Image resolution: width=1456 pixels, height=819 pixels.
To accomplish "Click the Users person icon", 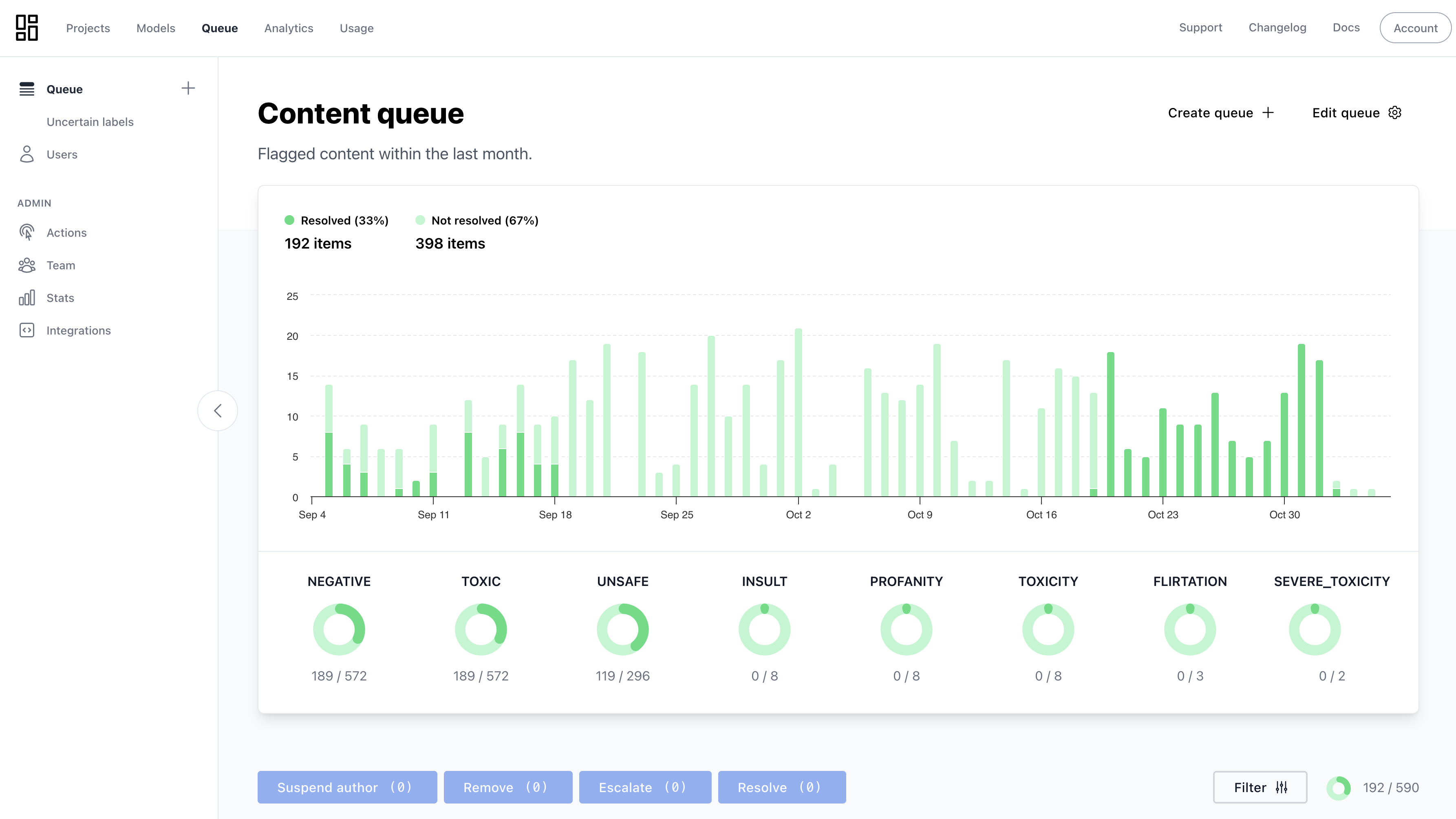I will point(26,154).
